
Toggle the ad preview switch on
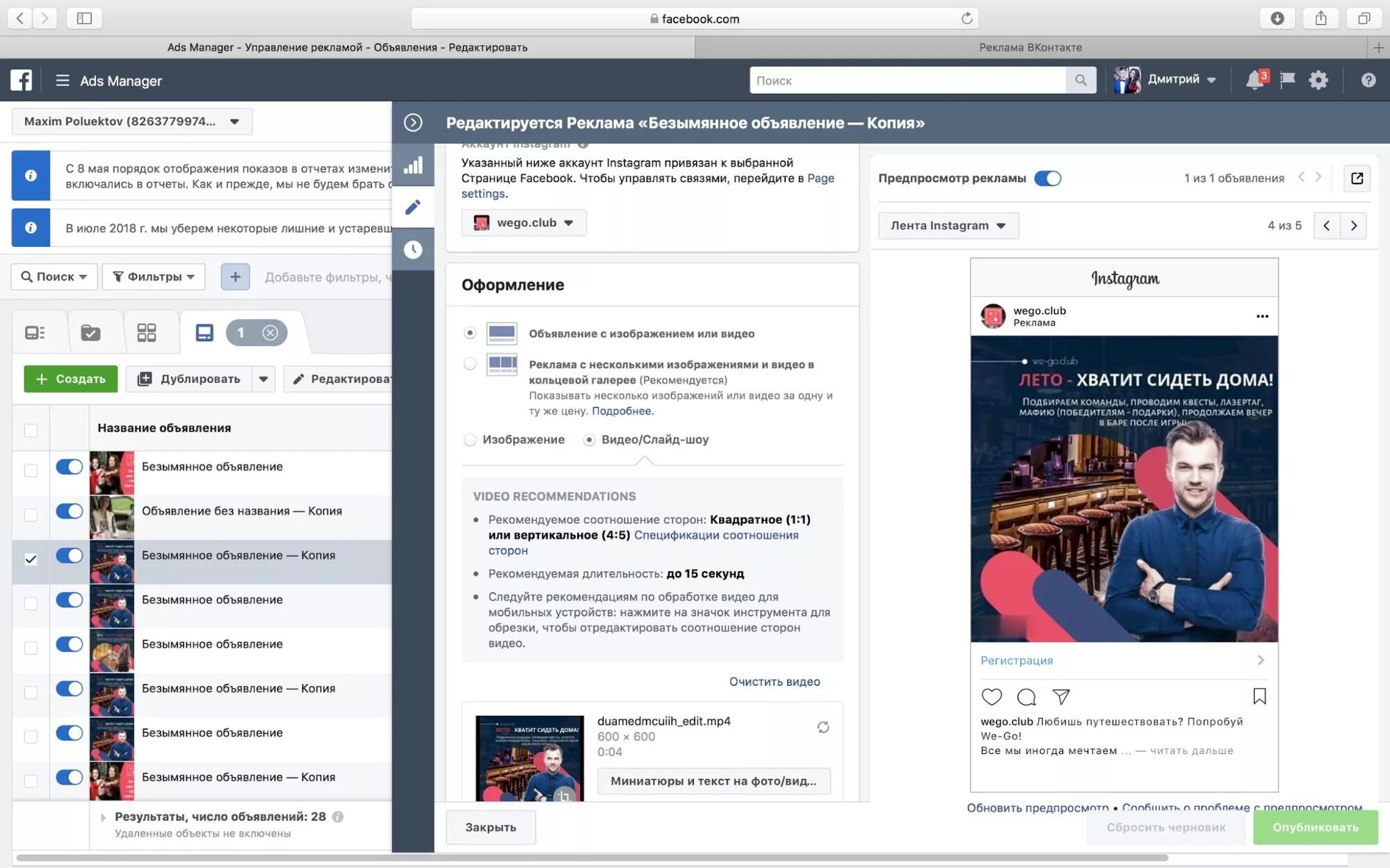[1049, 177]
